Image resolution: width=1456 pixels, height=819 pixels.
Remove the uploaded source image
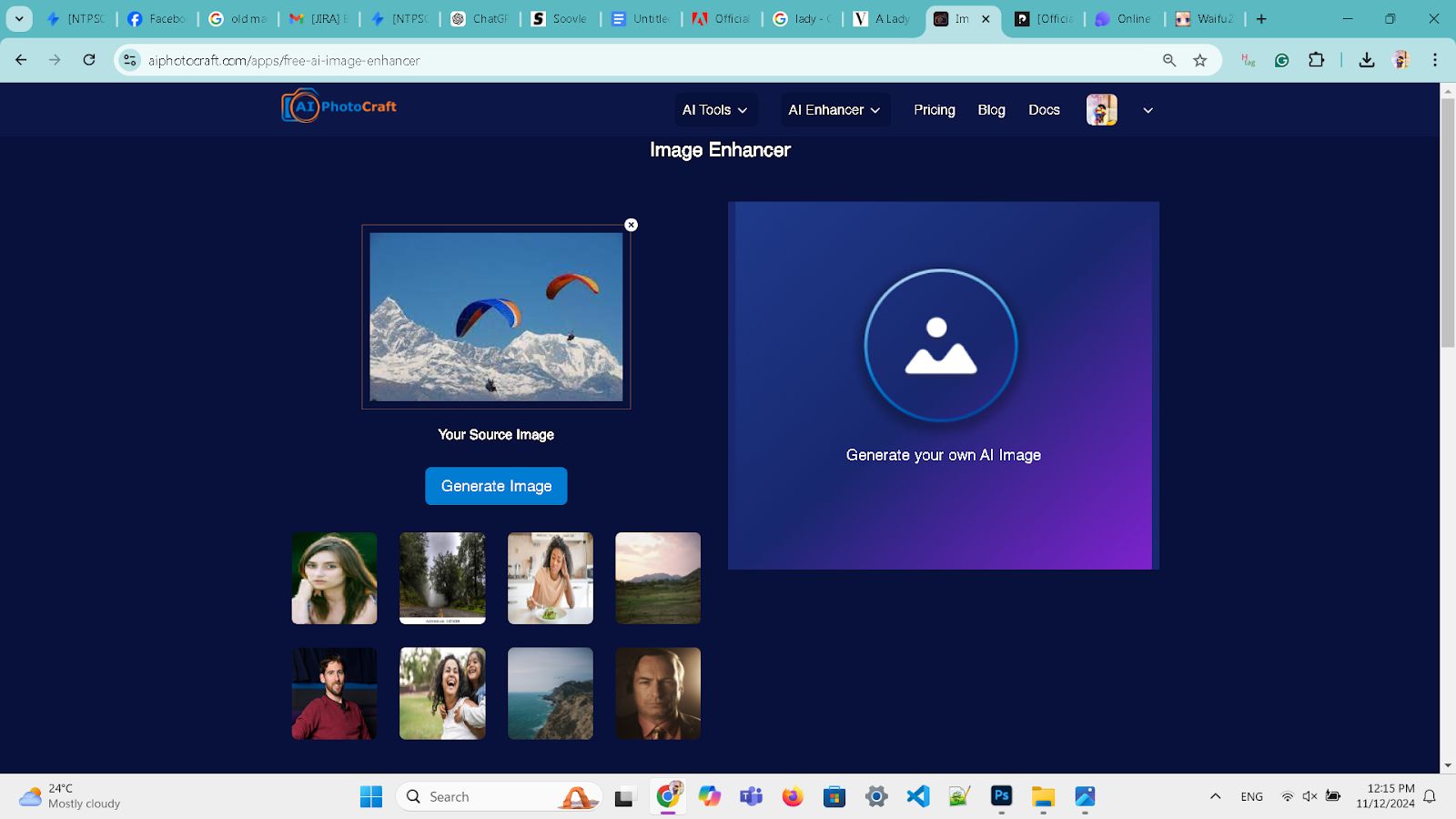[632, 225]
